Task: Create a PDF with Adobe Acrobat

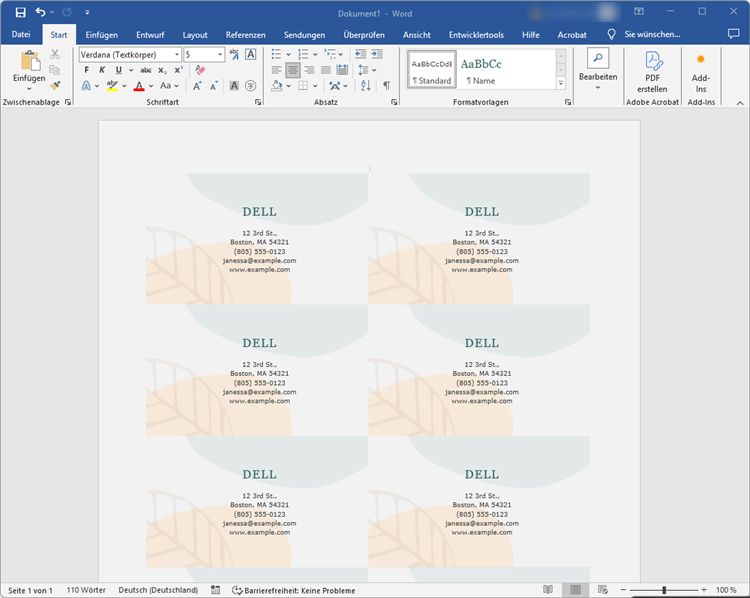Action: coord(652,72)
